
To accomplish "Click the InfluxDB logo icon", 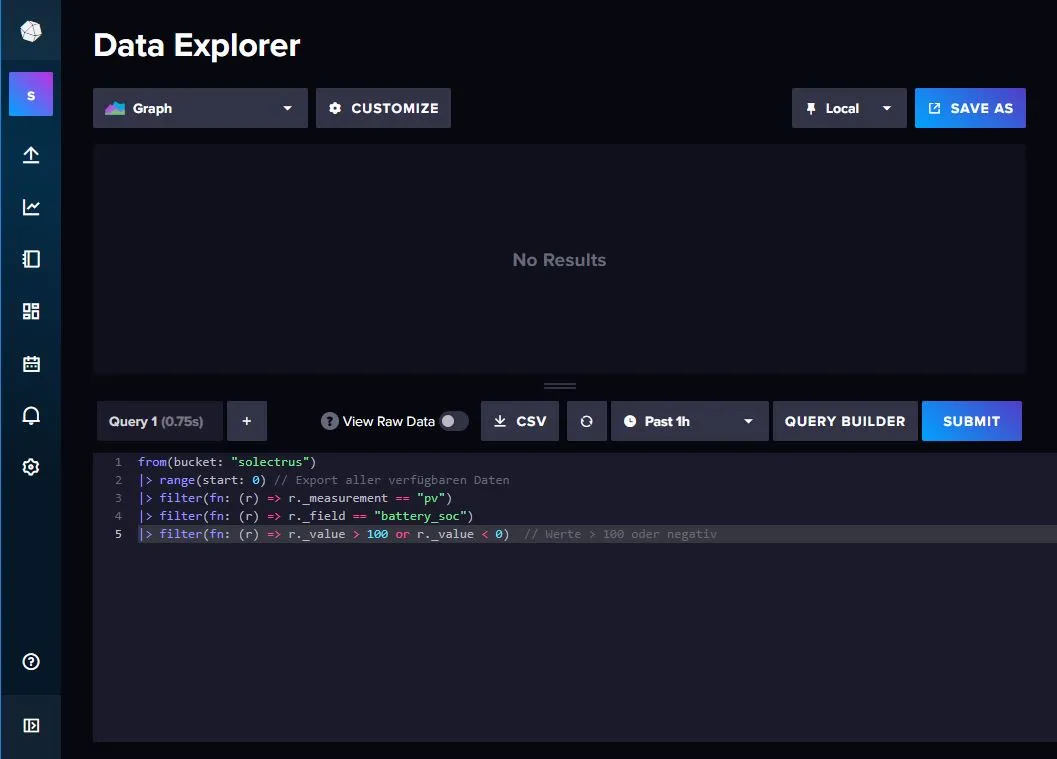I will point(31,31).
